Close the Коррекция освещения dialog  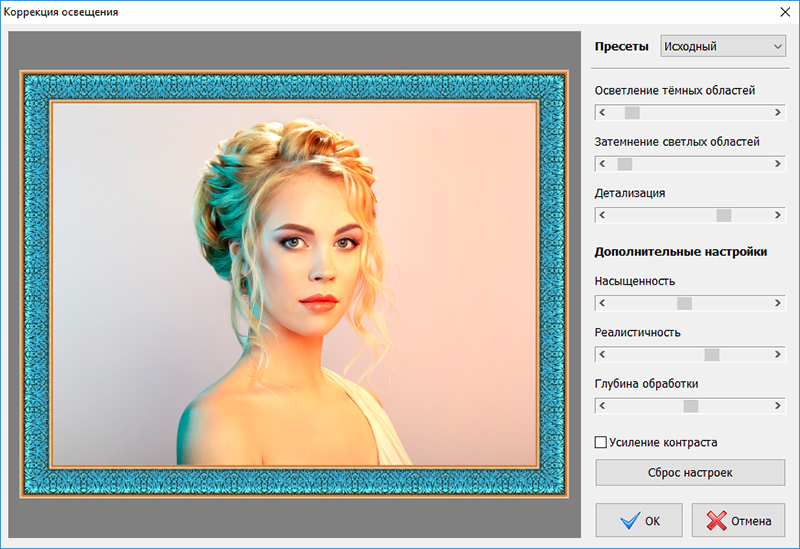785,12
